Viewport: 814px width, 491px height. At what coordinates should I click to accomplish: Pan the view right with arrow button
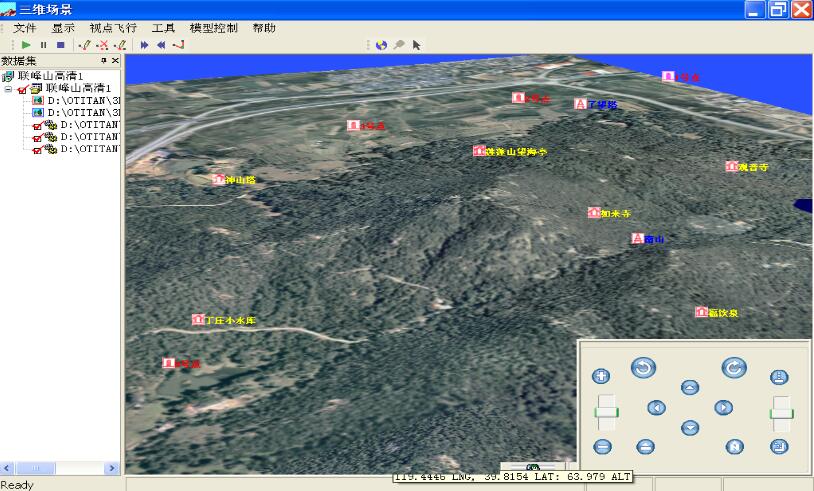722,407
